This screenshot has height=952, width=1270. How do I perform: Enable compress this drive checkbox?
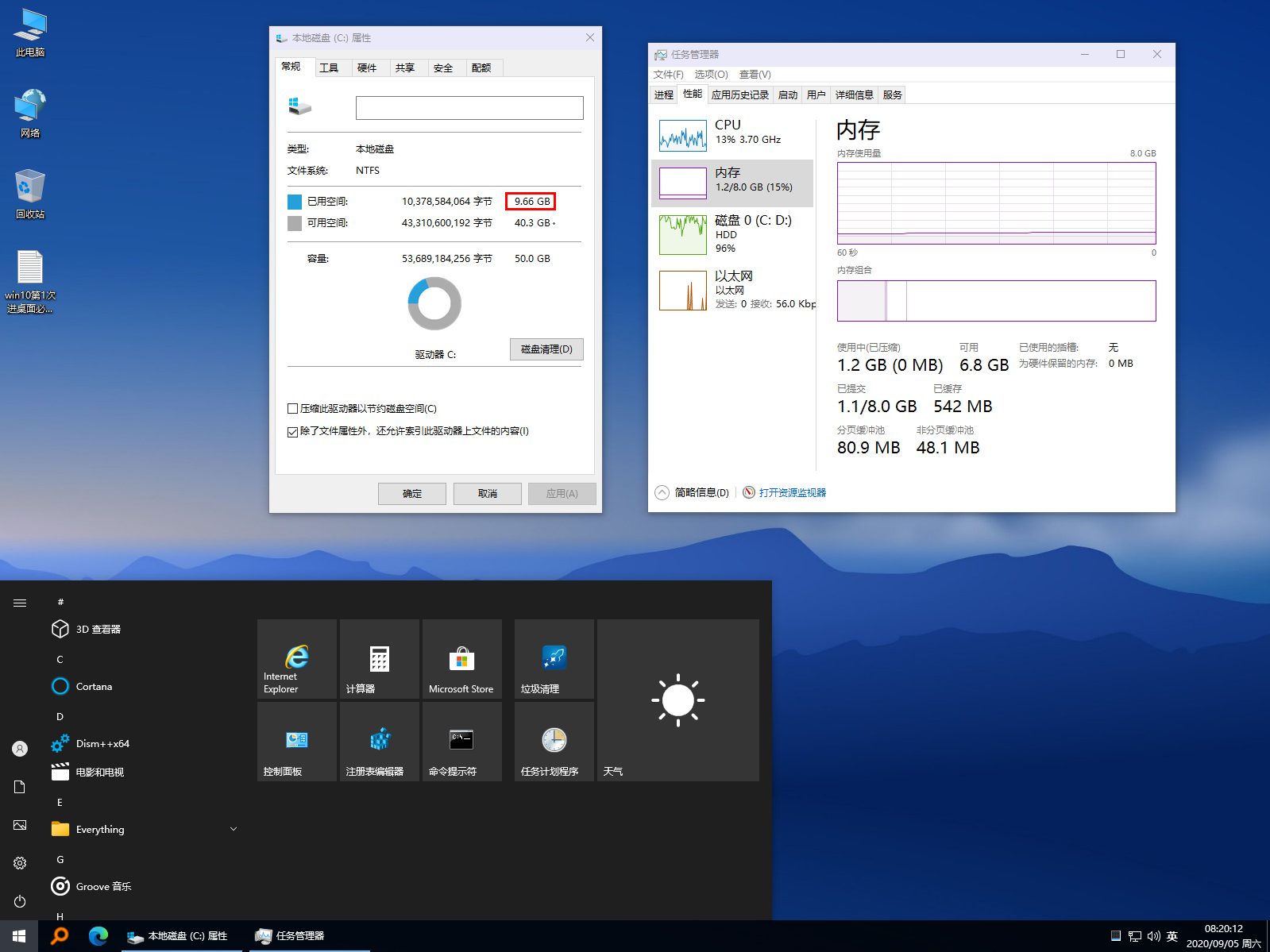293,409
